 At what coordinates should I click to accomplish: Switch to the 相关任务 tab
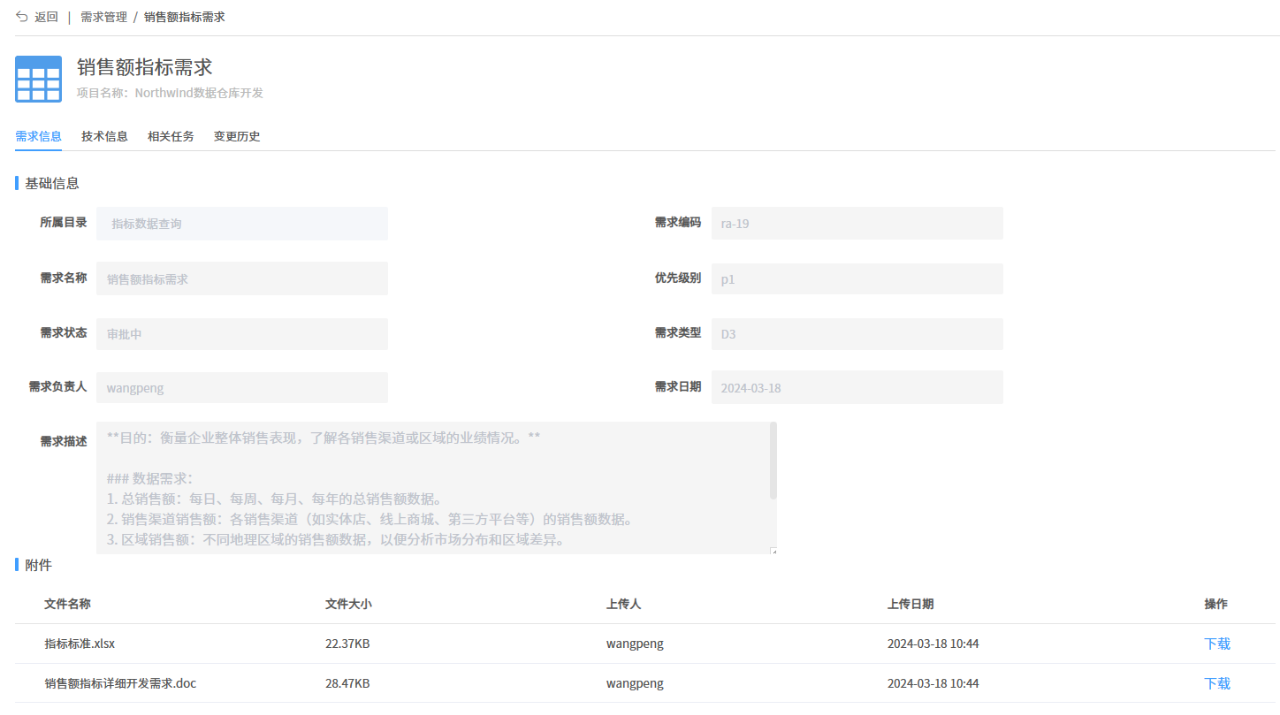tap(171, 137)
